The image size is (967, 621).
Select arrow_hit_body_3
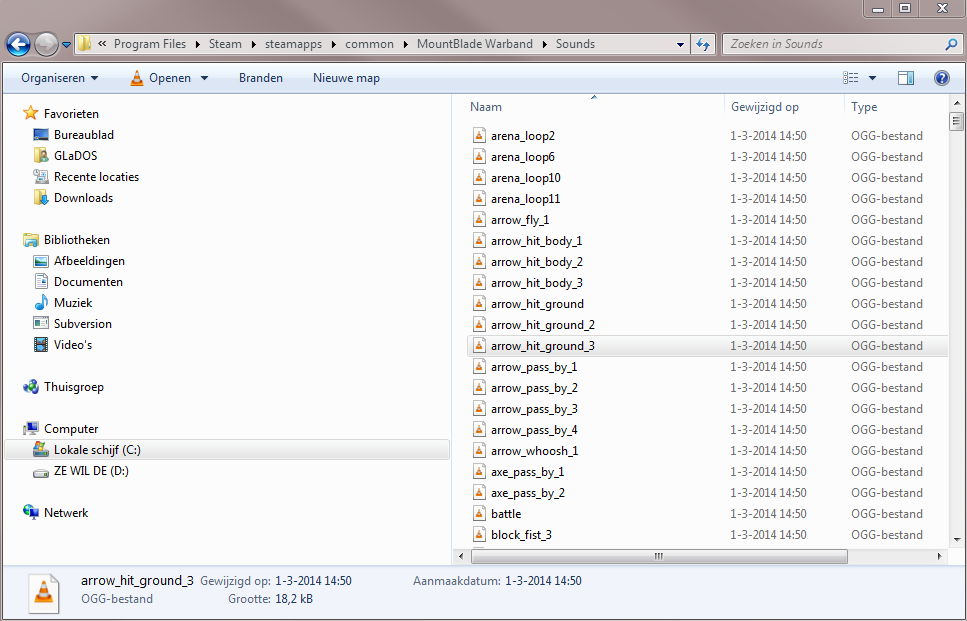pos(537,282)
